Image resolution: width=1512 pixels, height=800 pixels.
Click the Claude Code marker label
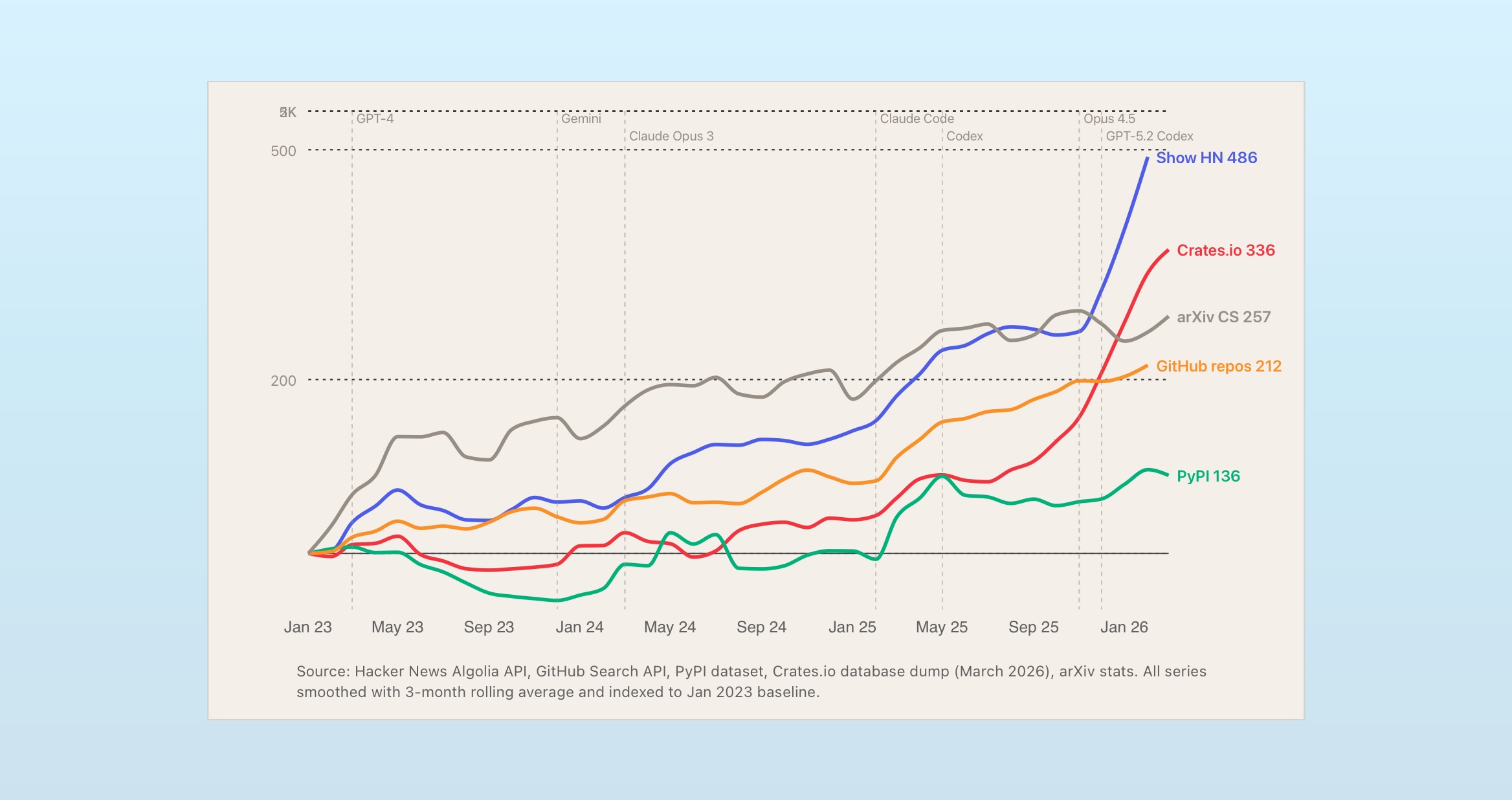pos(917,119)
